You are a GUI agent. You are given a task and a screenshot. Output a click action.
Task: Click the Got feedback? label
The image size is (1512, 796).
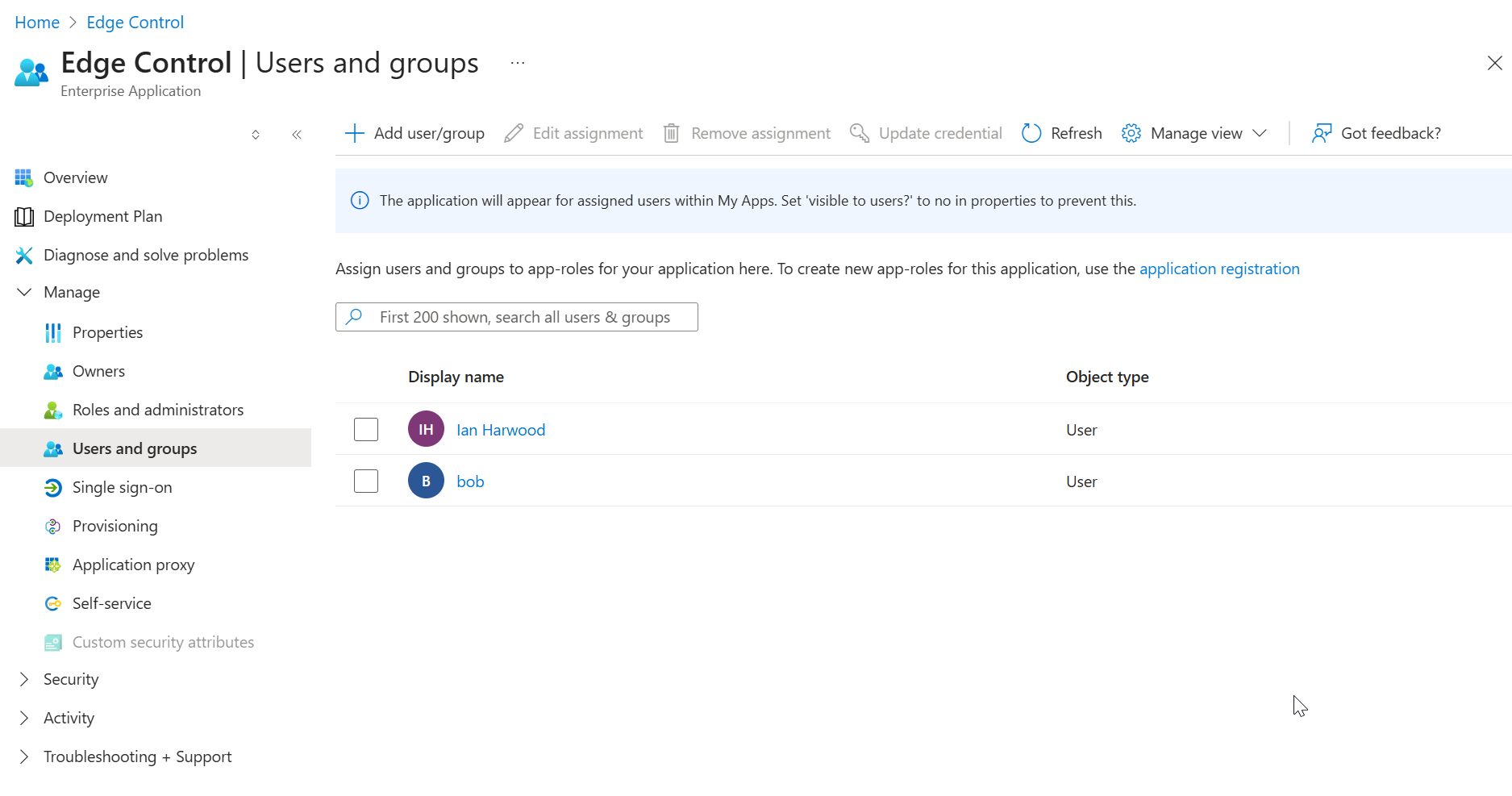tap(1391, 133)
